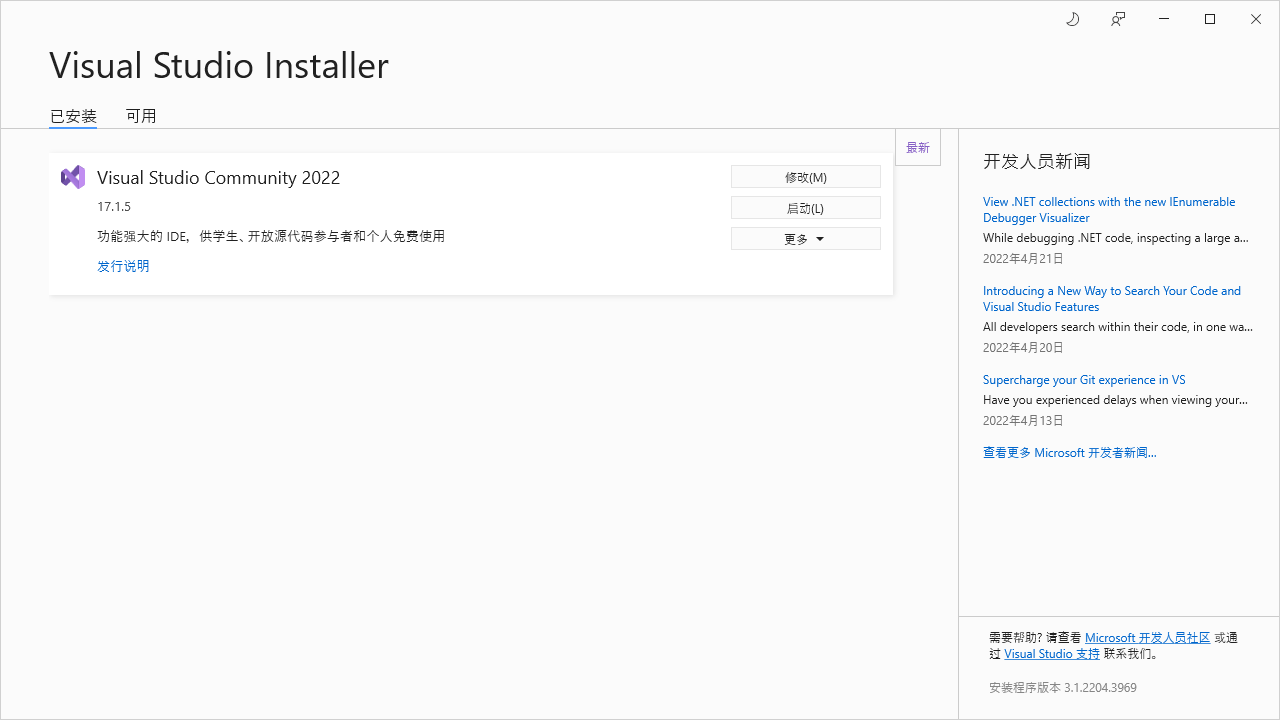
Task: Open the Visual Studio 支持 link
Action: pos(1052,654)
